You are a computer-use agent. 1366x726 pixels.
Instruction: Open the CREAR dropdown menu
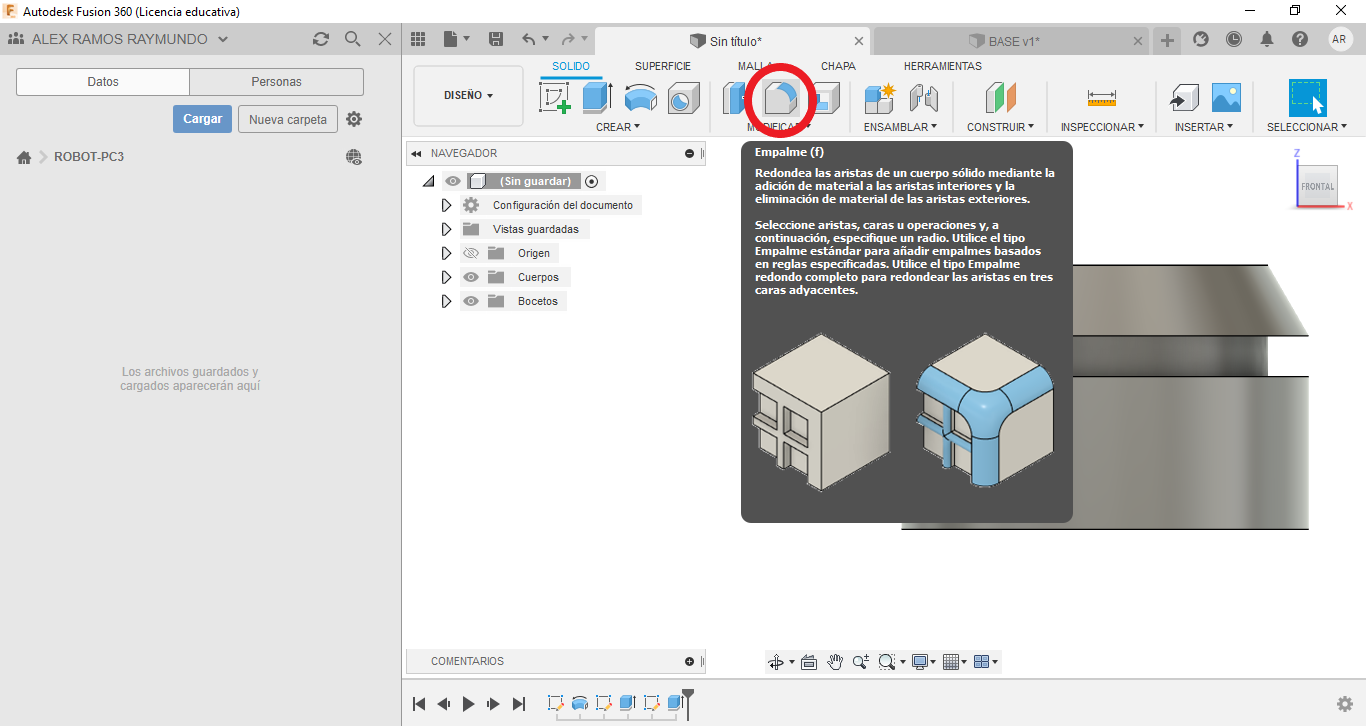tap(618, 127)
